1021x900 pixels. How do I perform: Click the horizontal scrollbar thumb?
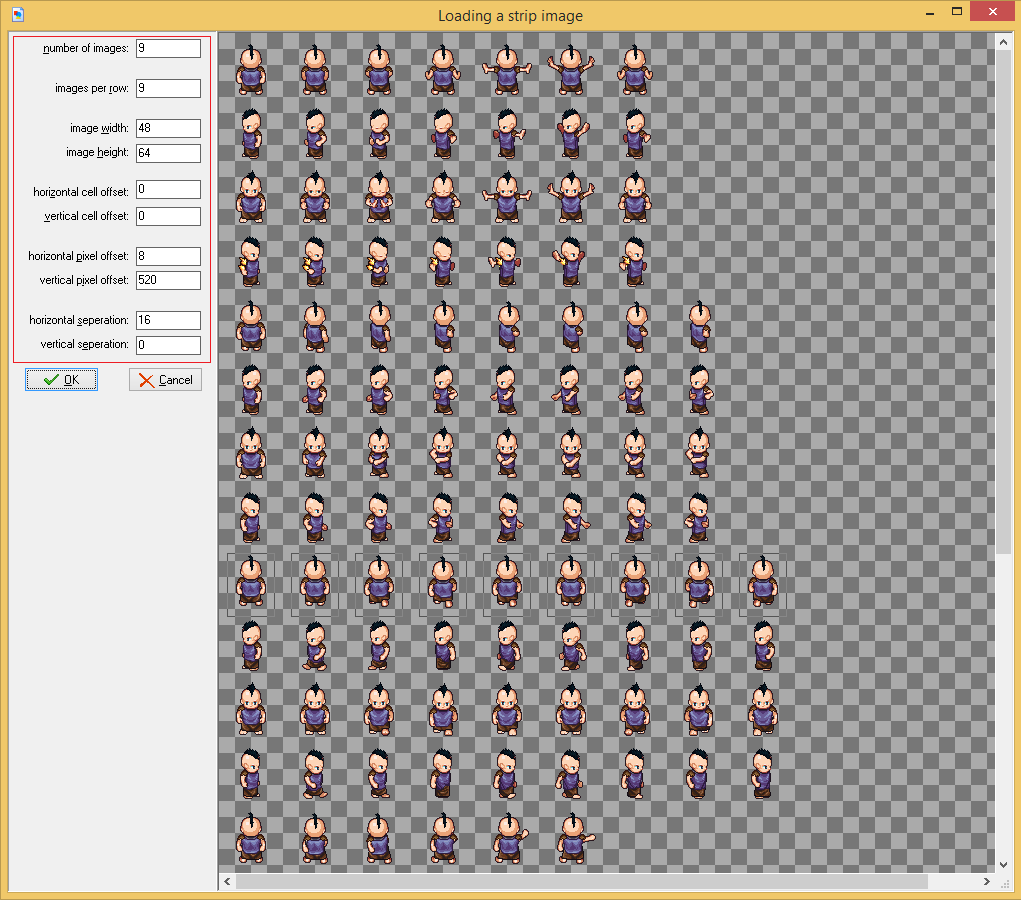[581, 882]
